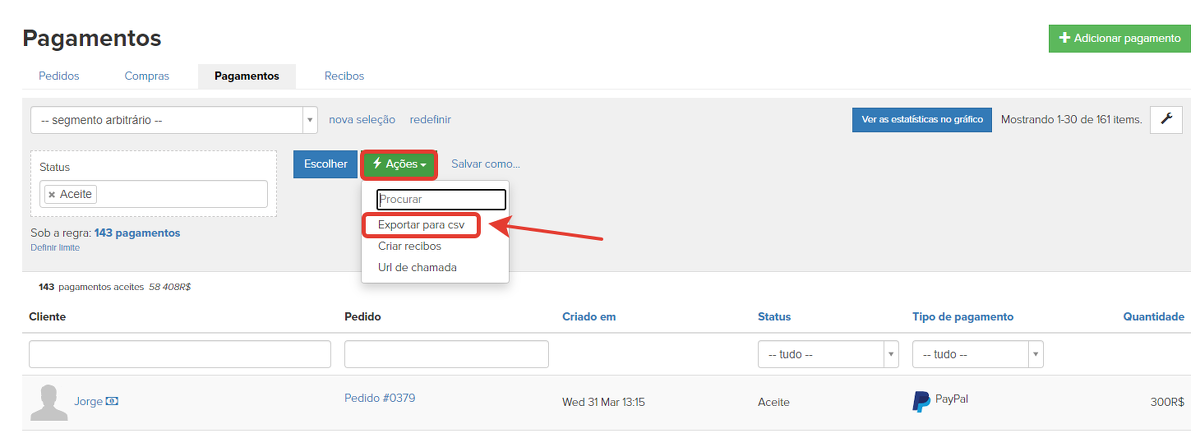
Task: Open the Status filter dropdown
Action: (x=889, y=354)
